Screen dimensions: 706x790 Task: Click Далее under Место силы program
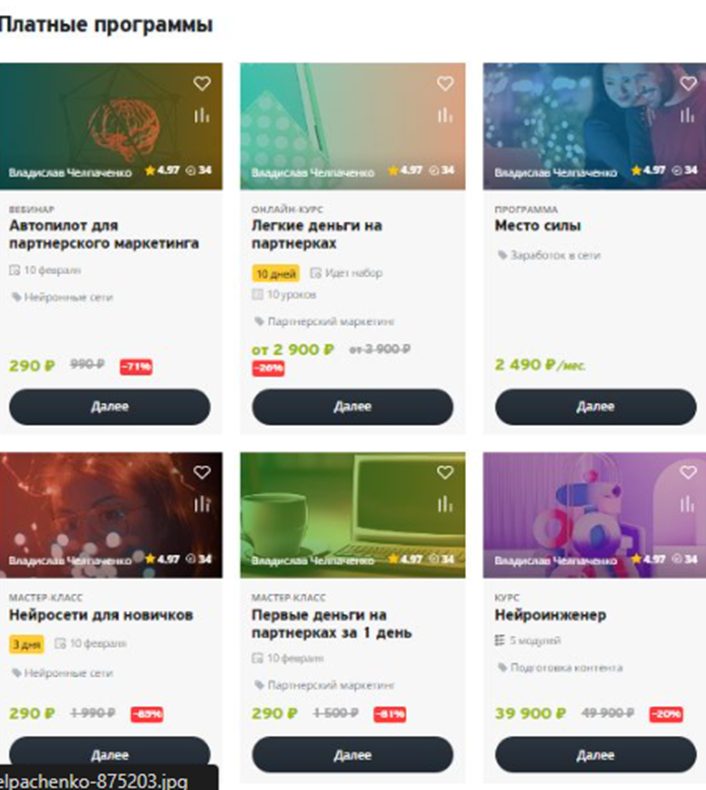pos(596,407)
